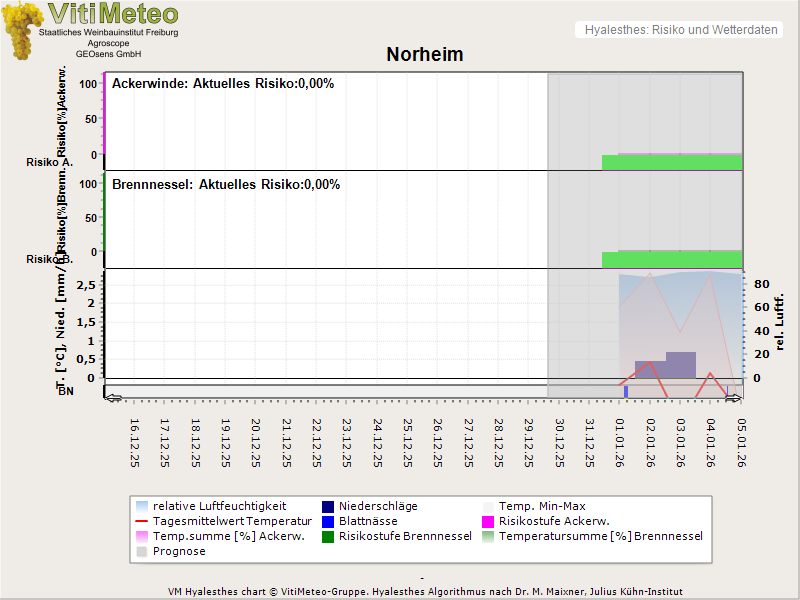Screen dimensions: 800x600
Task: Click the green Ackerwinde risk bar
Action: 672,162
